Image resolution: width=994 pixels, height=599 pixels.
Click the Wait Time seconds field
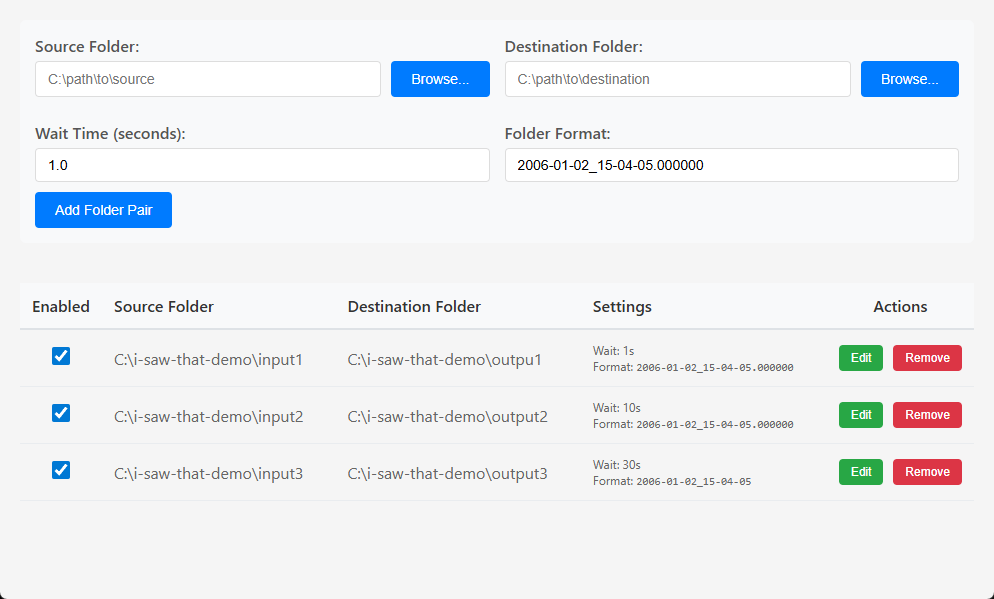(x=262, y=165)
